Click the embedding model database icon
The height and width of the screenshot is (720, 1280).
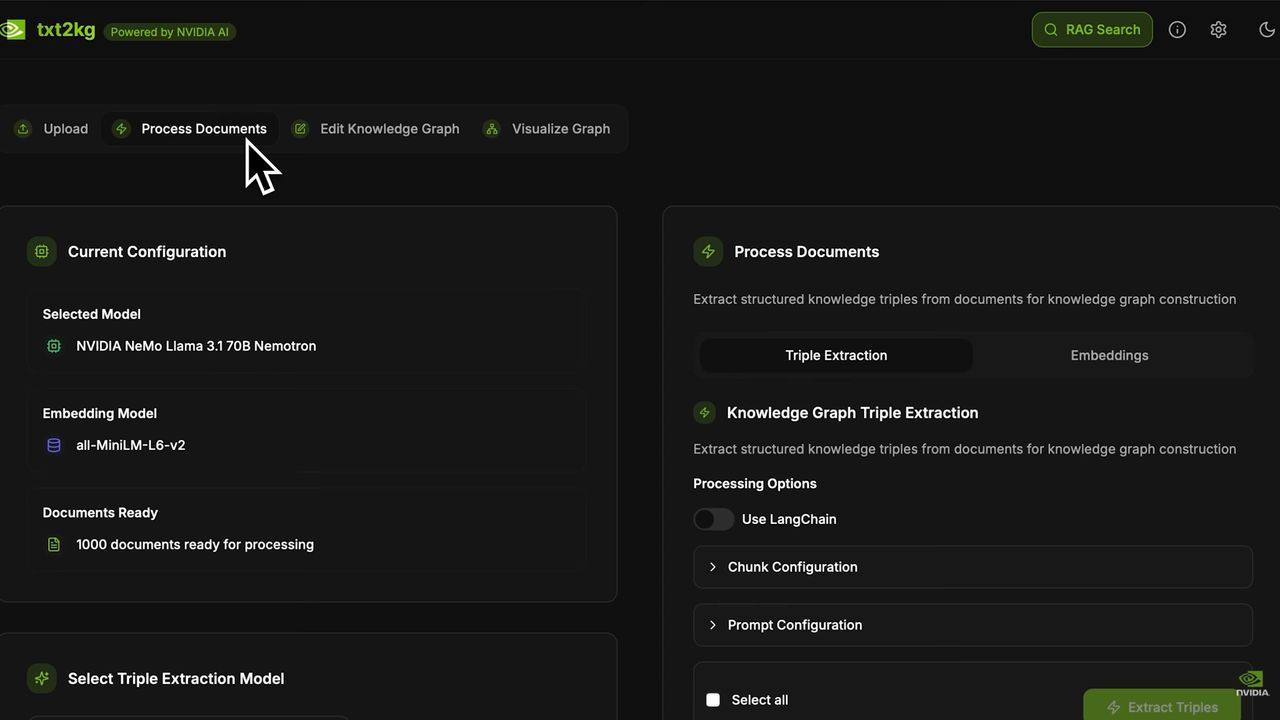tap(54, 445)
